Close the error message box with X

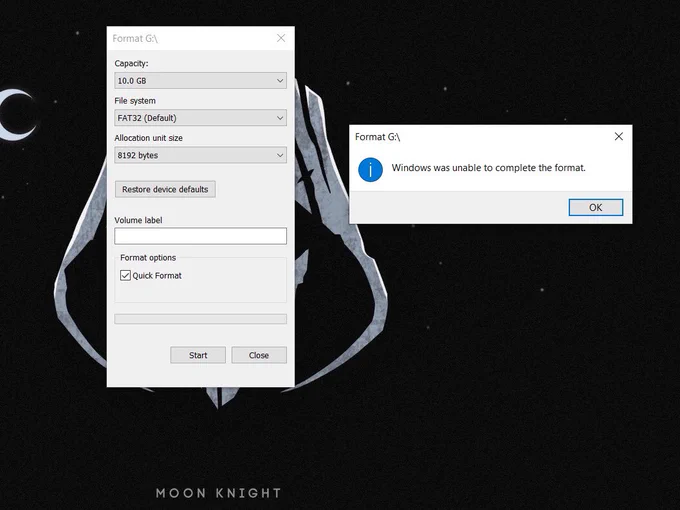[619, 137]
